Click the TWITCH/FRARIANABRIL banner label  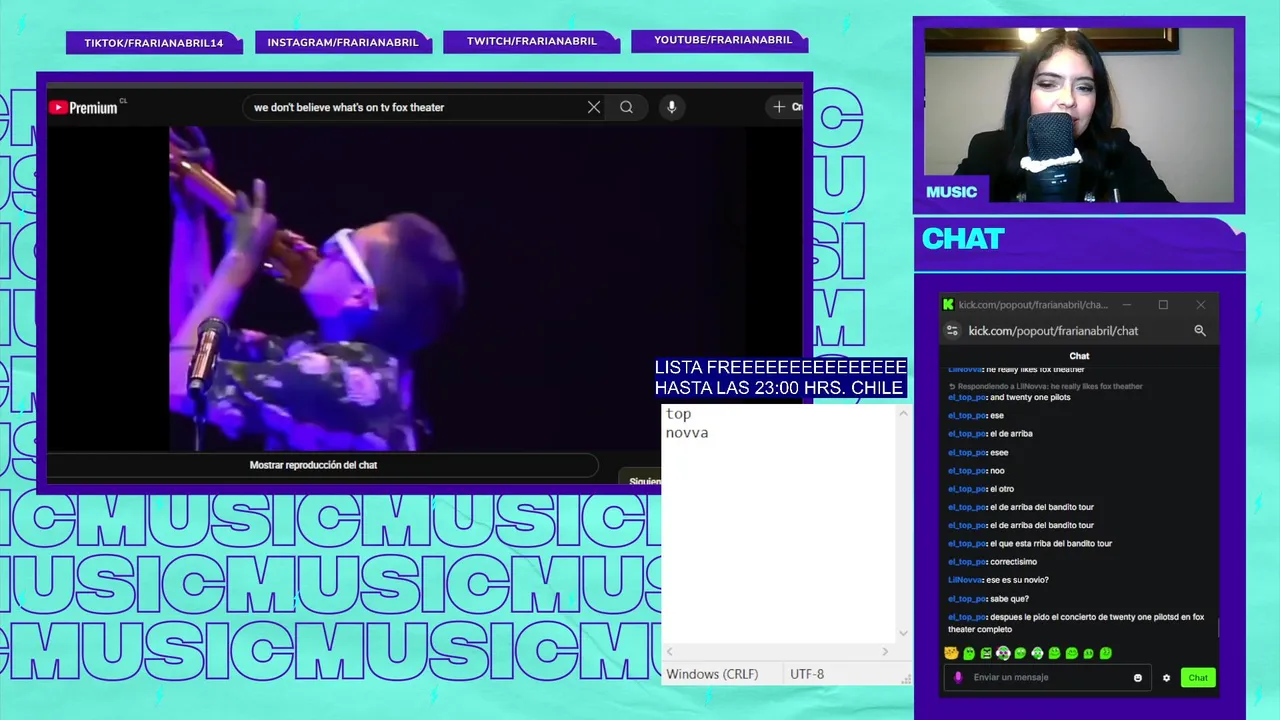point(532,41)
